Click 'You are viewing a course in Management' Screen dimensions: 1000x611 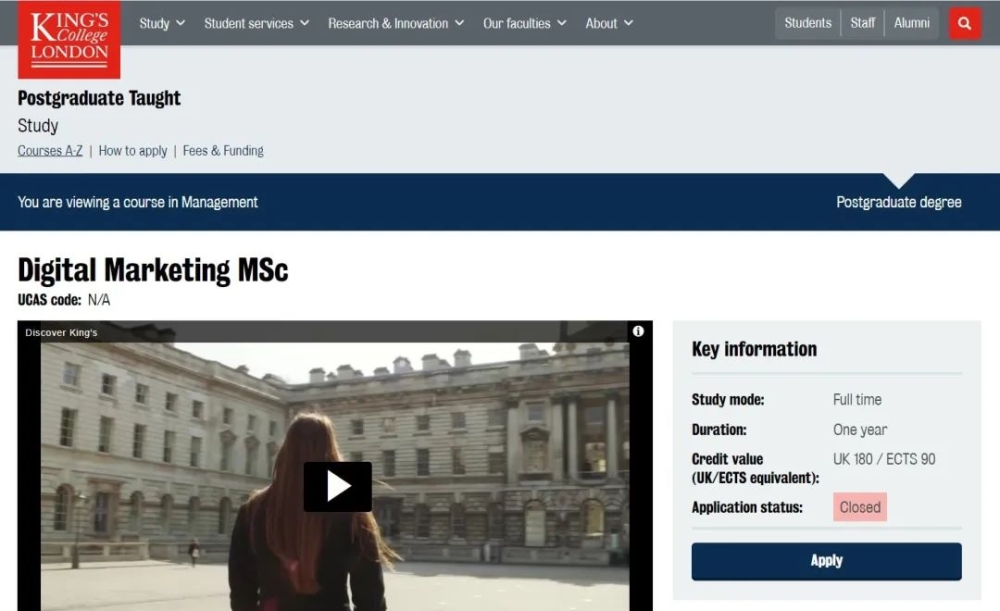pos(138,202)
